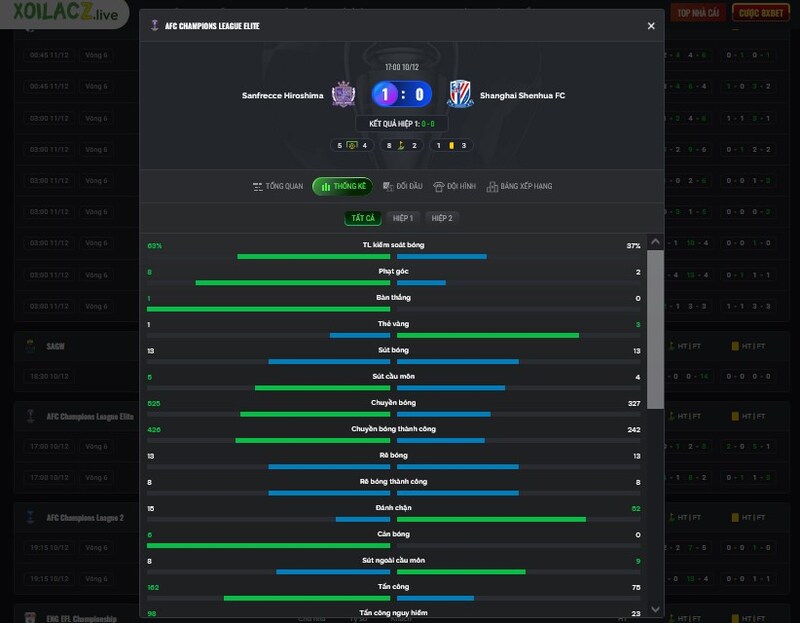This screenshot has height=623, width=800.
Task: Close the match details popup
Action: [651, 26]
